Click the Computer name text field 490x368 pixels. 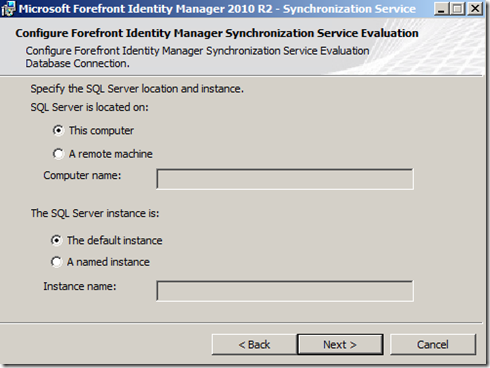pos(285,179)
